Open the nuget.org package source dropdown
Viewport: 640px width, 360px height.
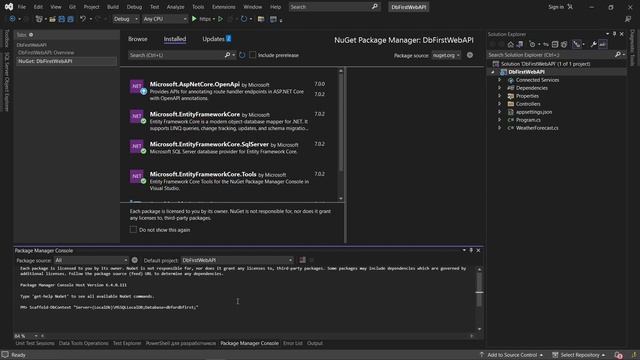446,55
